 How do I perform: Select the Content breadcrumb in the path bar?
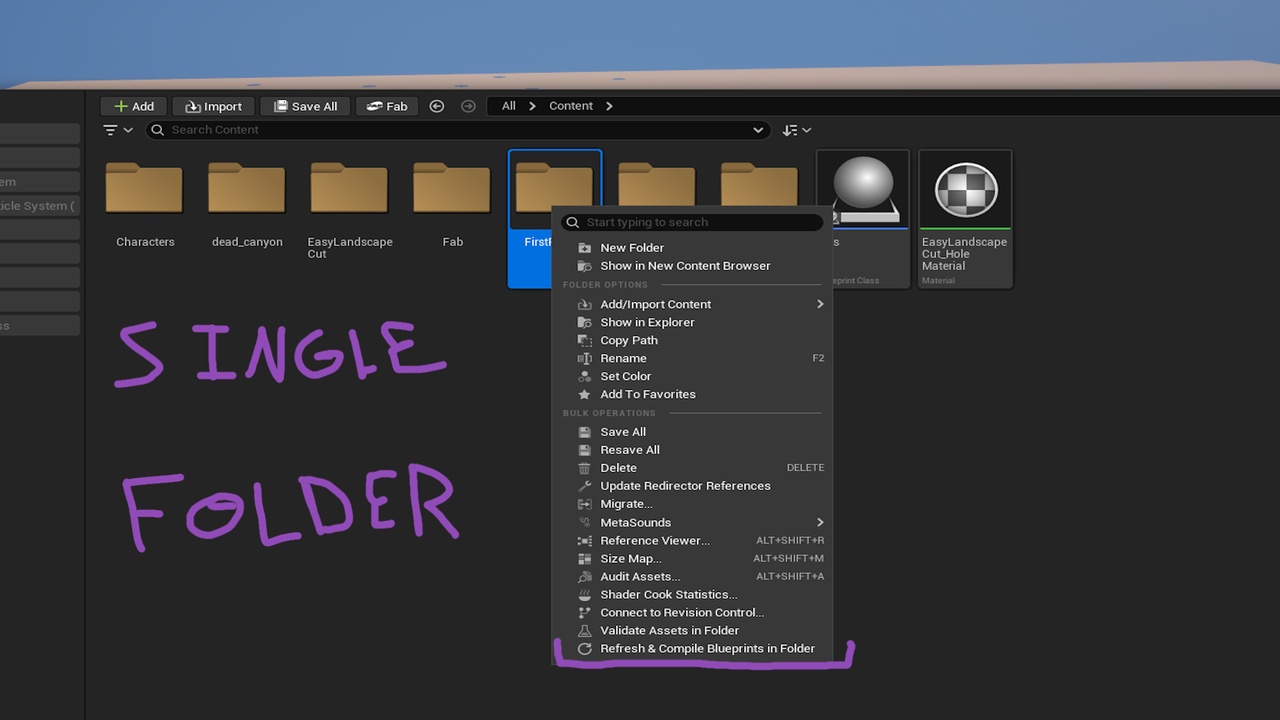pyautogui.click(x=571, y=106)
